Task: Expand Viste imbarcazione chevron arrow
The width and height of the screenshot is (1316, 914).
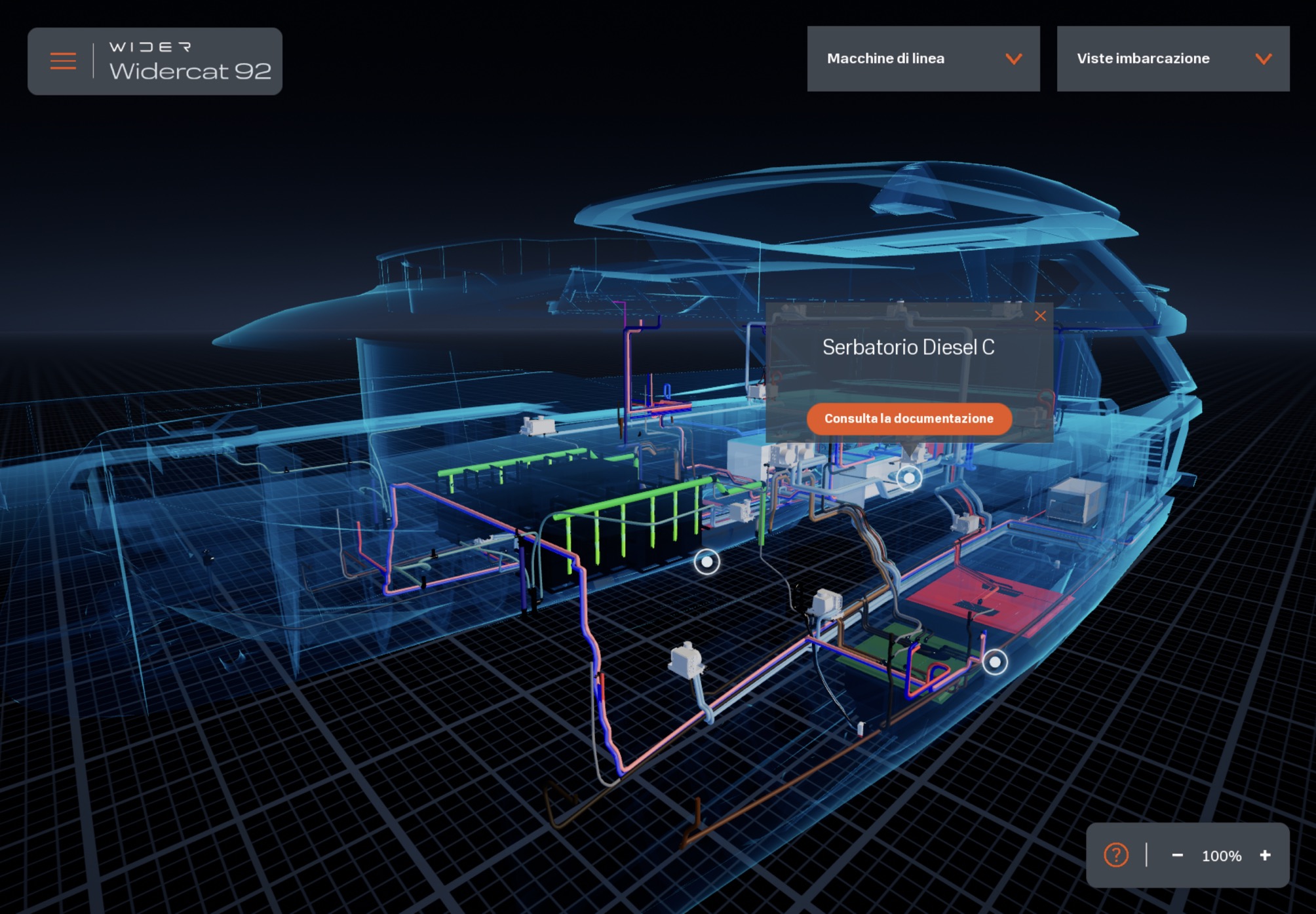Action: 1263,59
